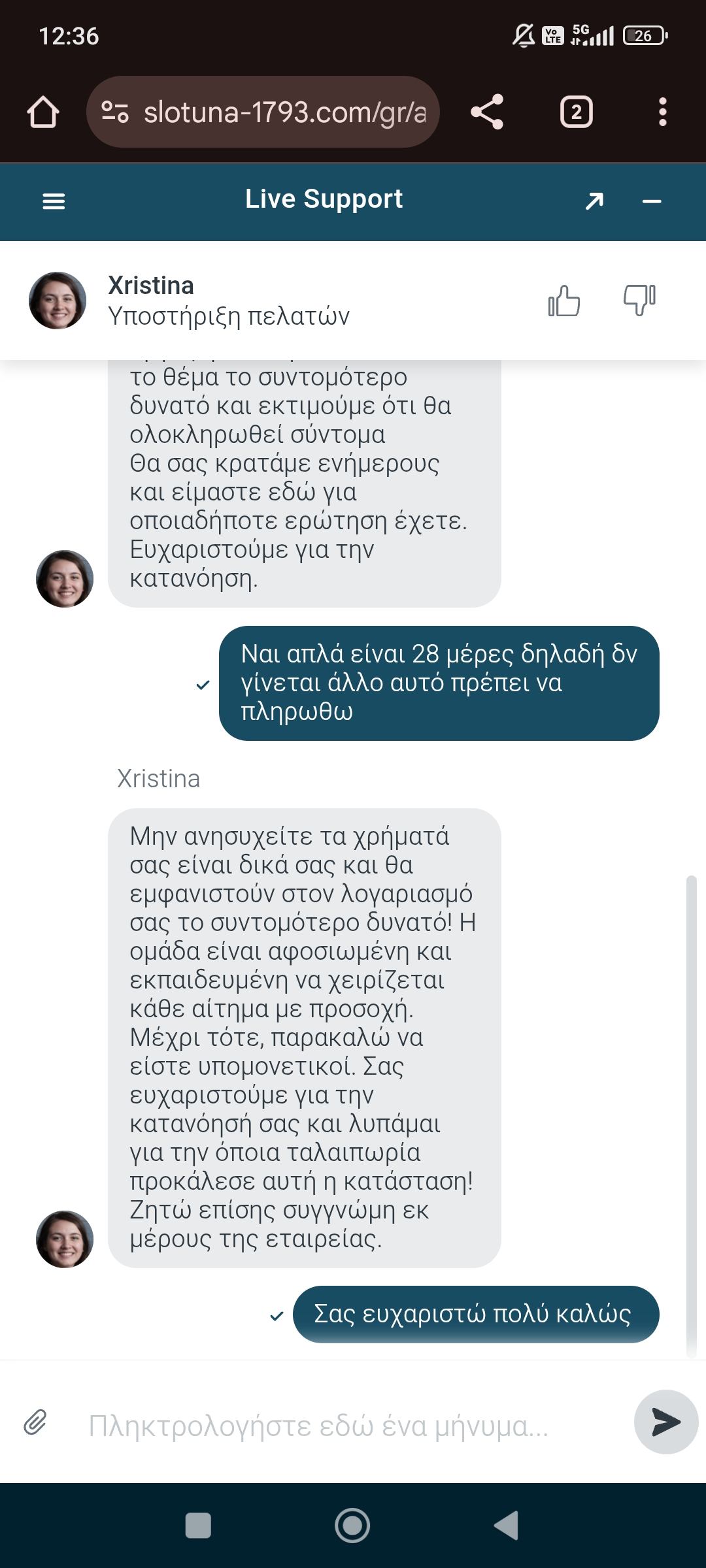The image size is (706, 1568).
Task: Share the page via share icon
Action: pyautogui.click(x=487, y=112)
